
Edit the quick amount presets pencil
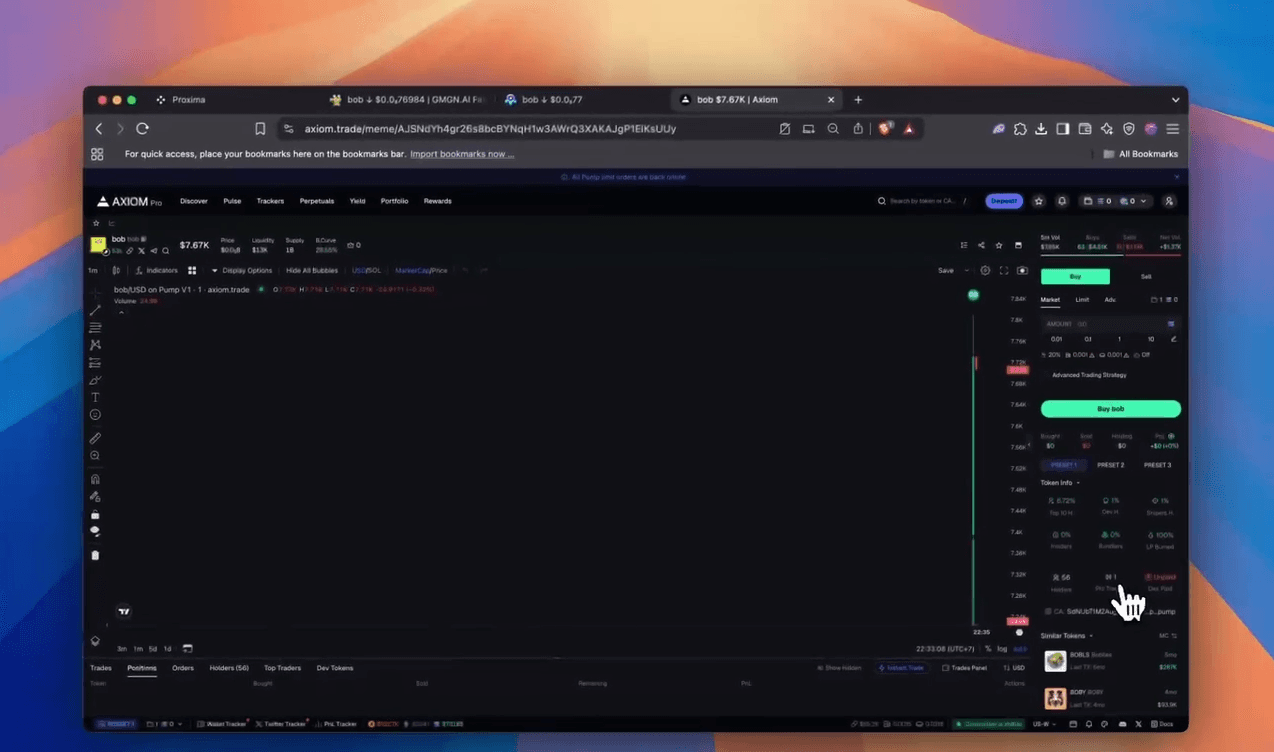[x=1173, y=339]
